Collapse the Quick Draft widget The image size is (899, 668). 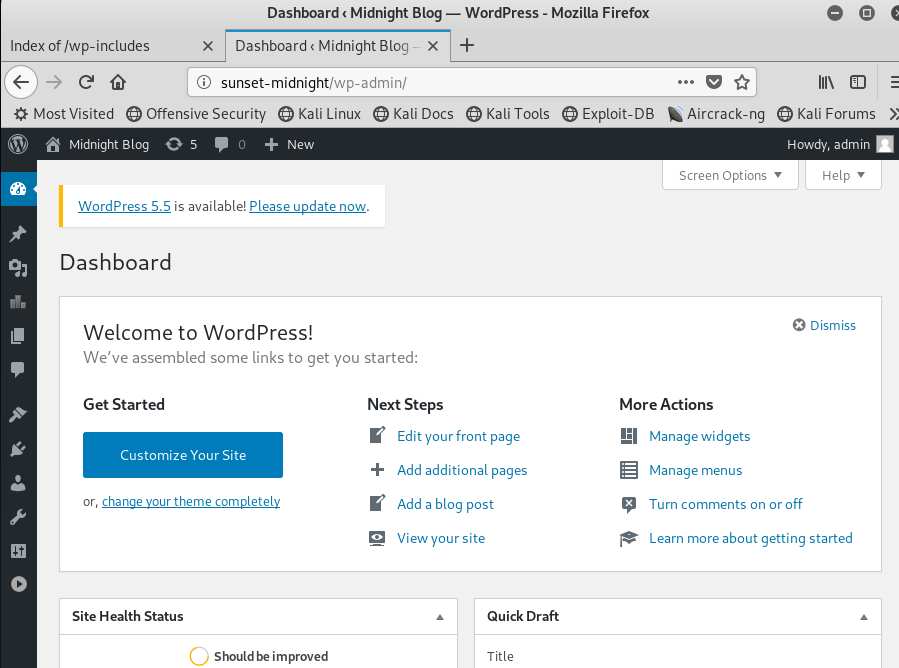point(863,617)
